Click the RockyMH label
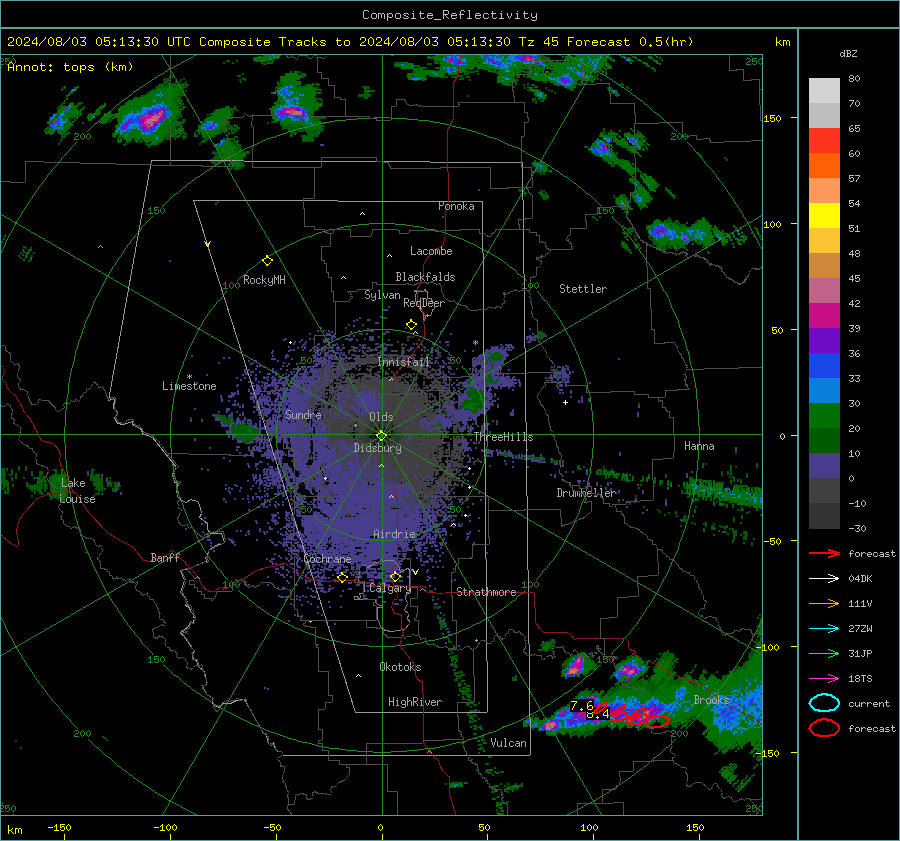 tap(264, 280)
